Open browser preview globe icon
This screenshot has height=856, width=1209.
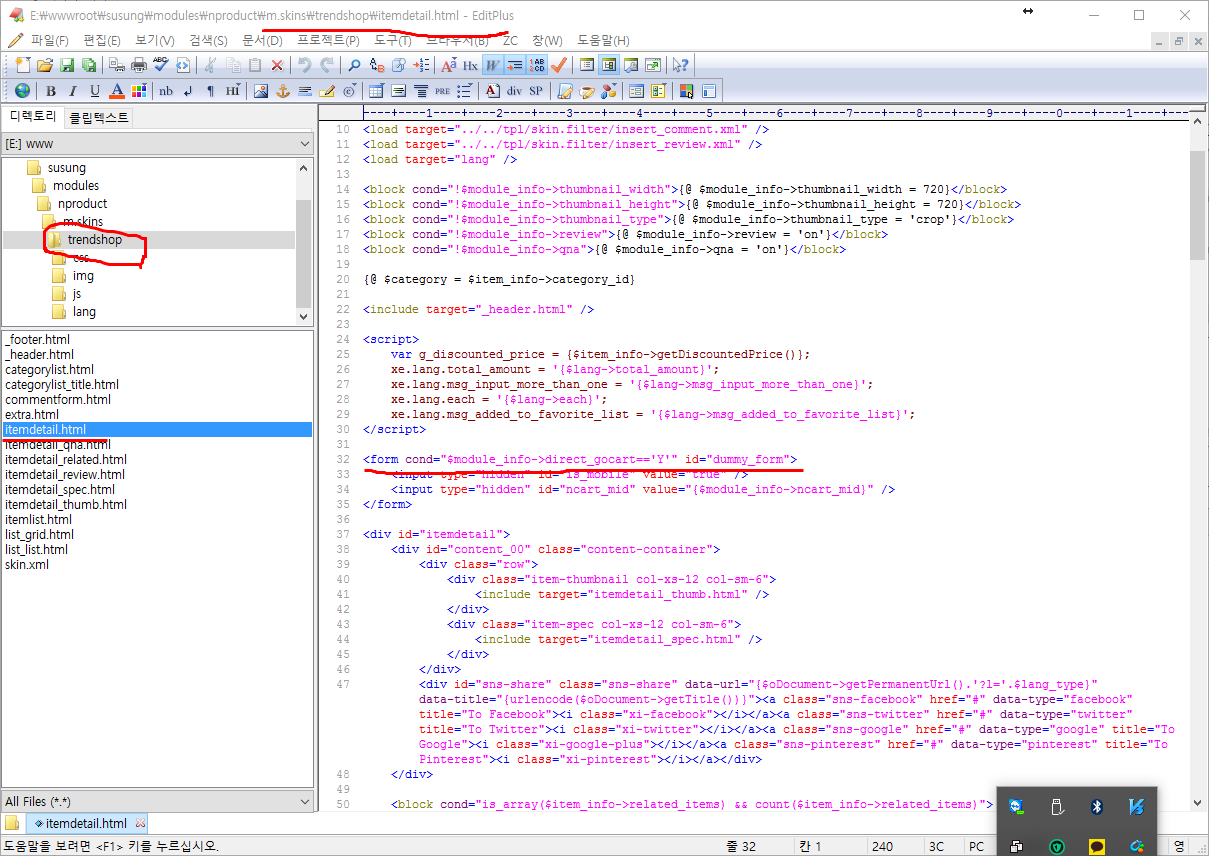point(22,91)
